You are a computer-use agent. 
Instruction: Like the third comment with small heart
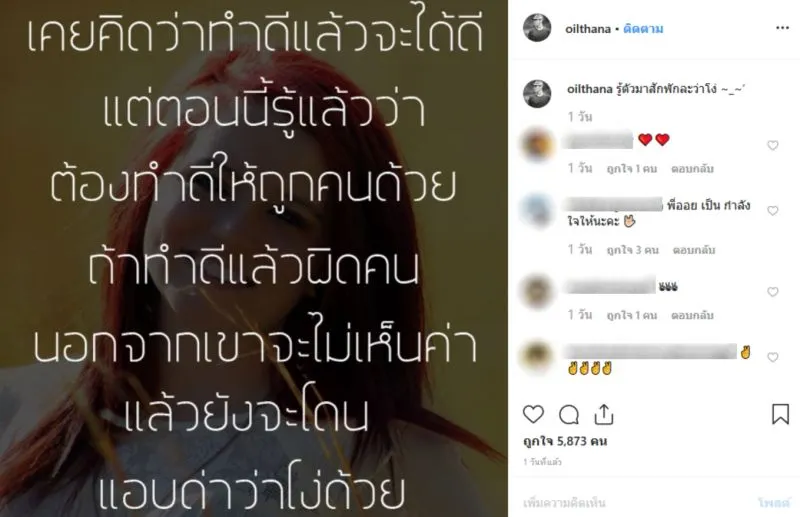point(772,291)
